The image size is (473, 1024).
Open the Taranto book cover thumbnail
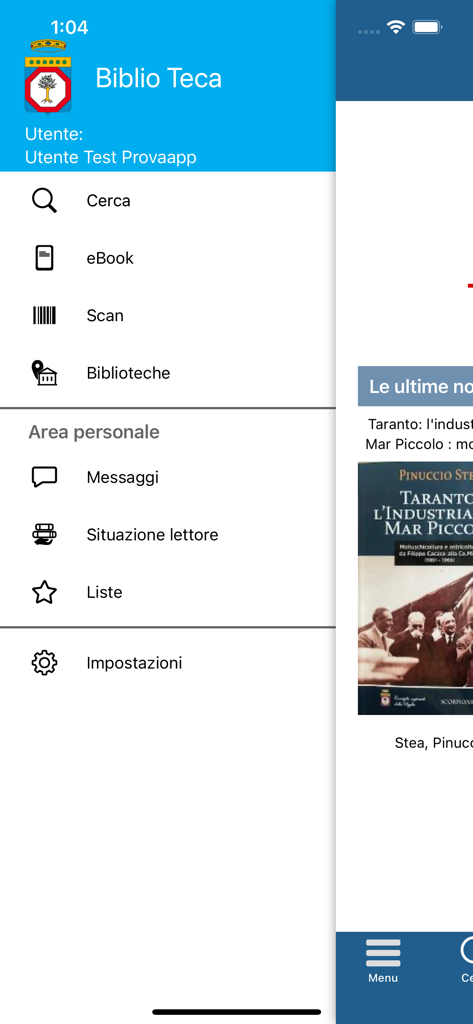coord(416,588)
